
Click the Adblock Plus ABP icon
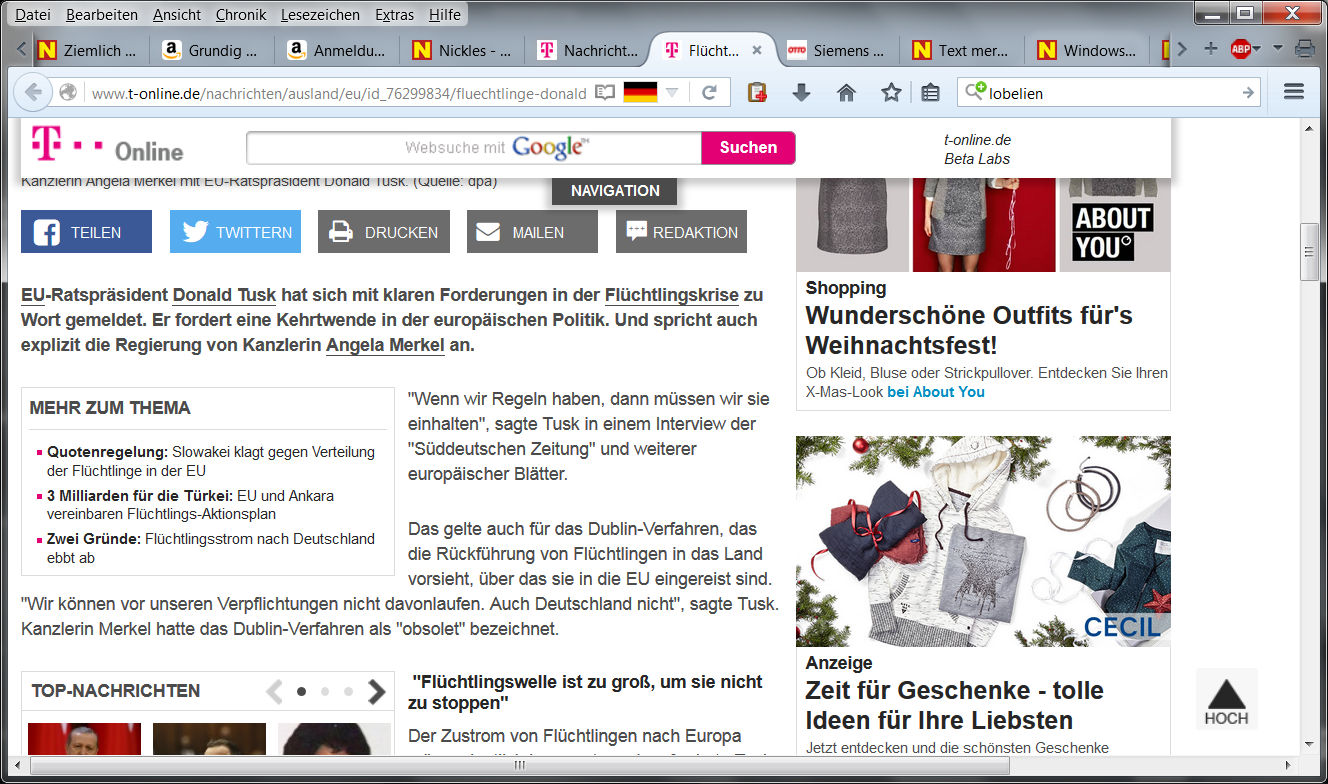tap(1241, 49)
